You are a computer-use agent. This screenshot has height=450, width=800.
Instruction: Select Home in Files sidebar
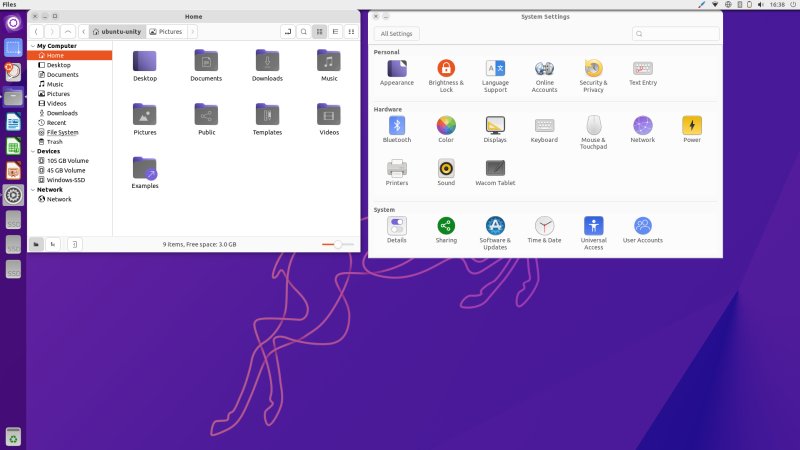click(70, 55)
